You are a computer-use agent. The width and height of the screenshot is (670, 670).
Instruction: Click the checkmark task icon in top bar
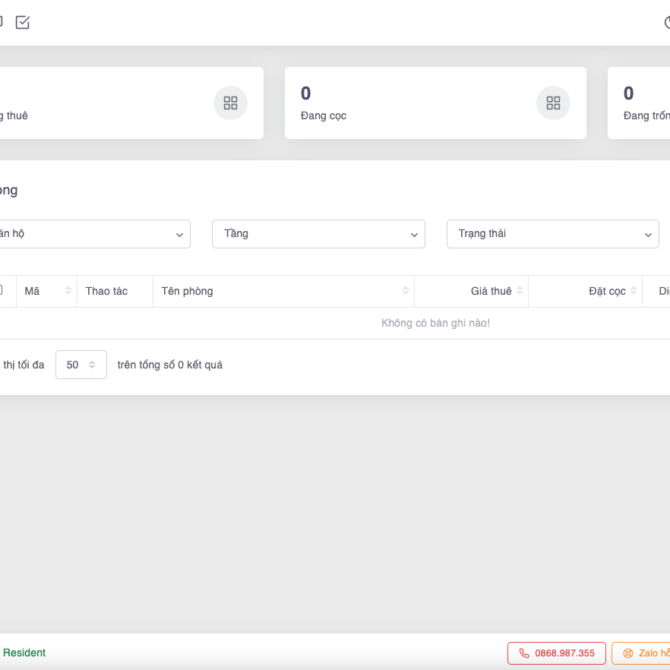click(22, 22)
